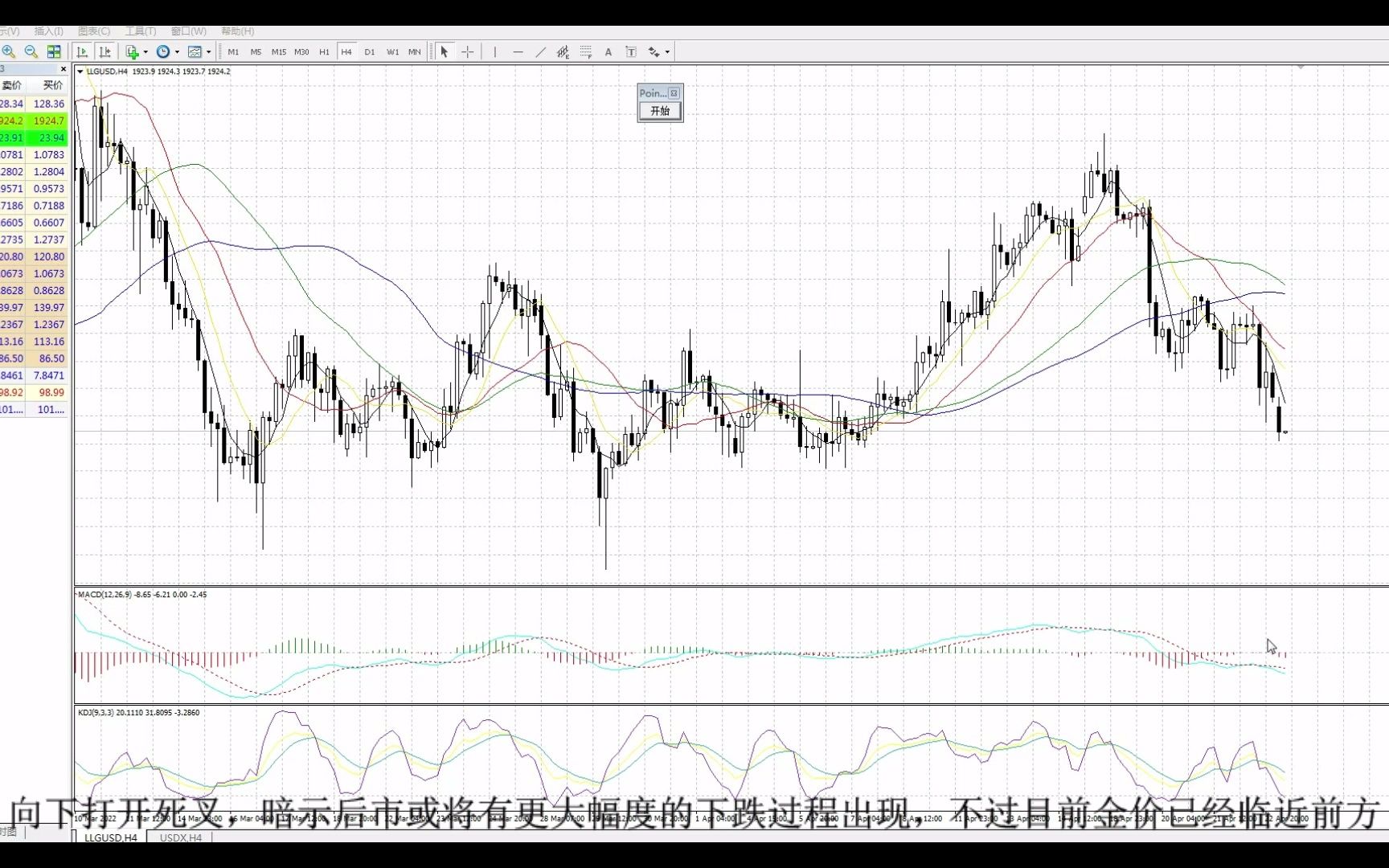Select the LLGUSD,H4 chart tab
Screen dimensions: 1389x868
coord(111,837)
